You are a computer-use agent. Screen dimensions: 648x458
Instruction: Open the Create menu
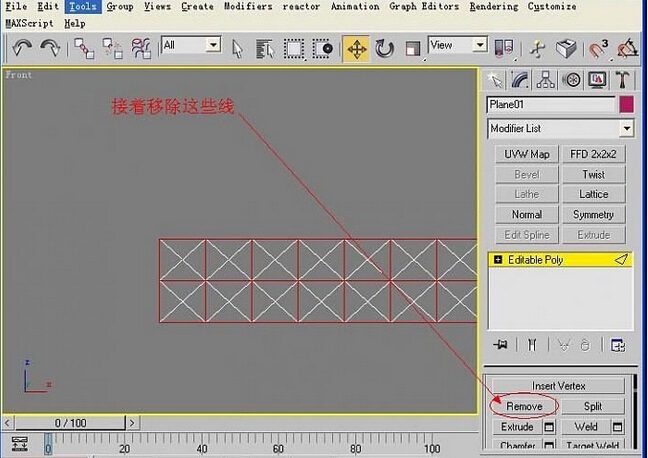coord(197,7)
